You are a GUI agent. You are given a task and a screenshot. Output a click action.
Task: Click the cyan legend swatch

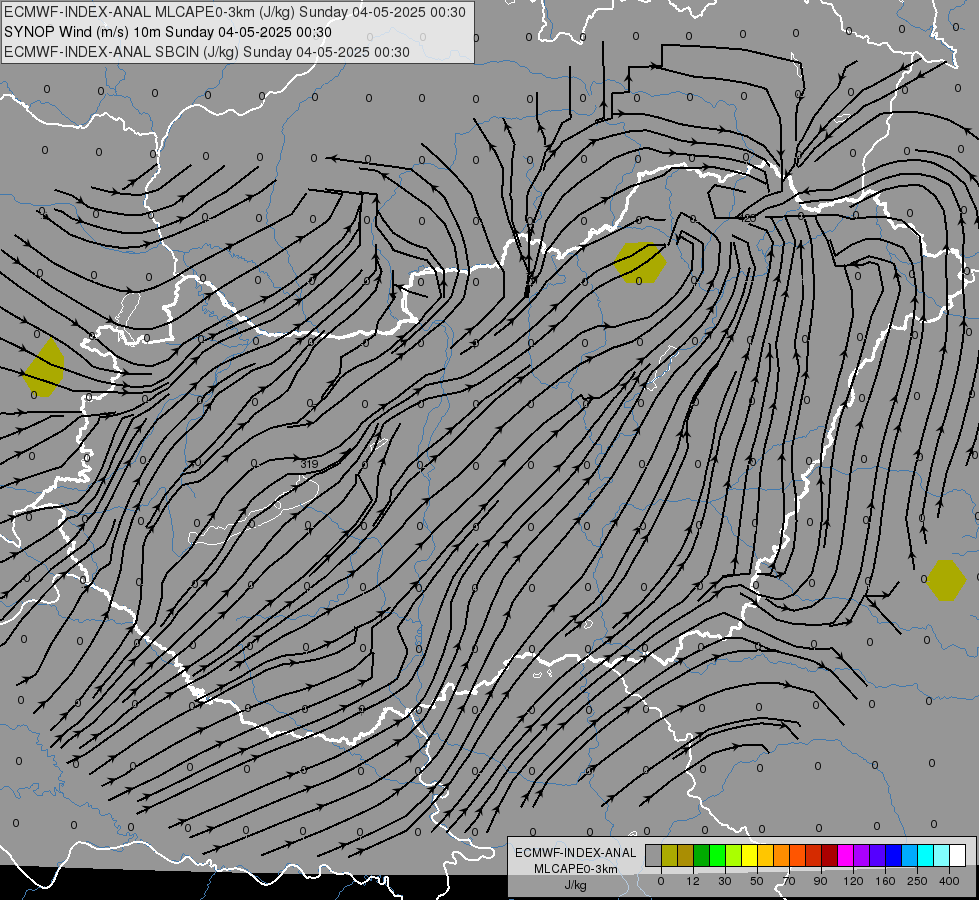(x=925, y=855)
